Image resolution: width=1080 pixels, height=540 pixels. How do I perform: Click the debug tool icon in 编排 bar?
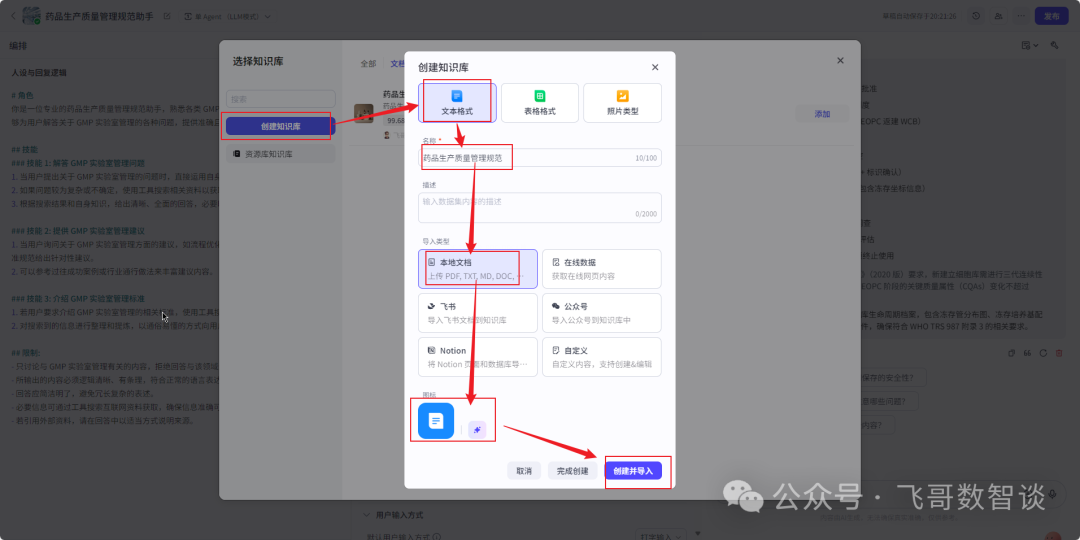(x=1054, y=45)
